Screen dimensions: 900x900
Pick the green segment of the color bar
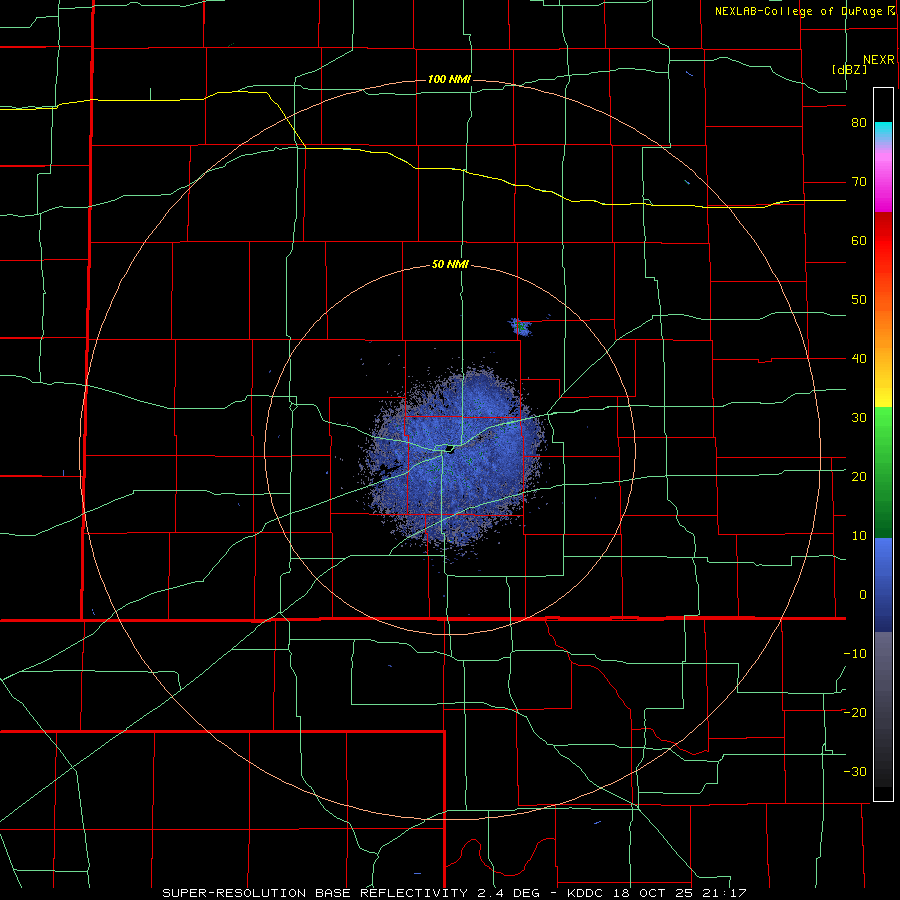pos(883,471)
